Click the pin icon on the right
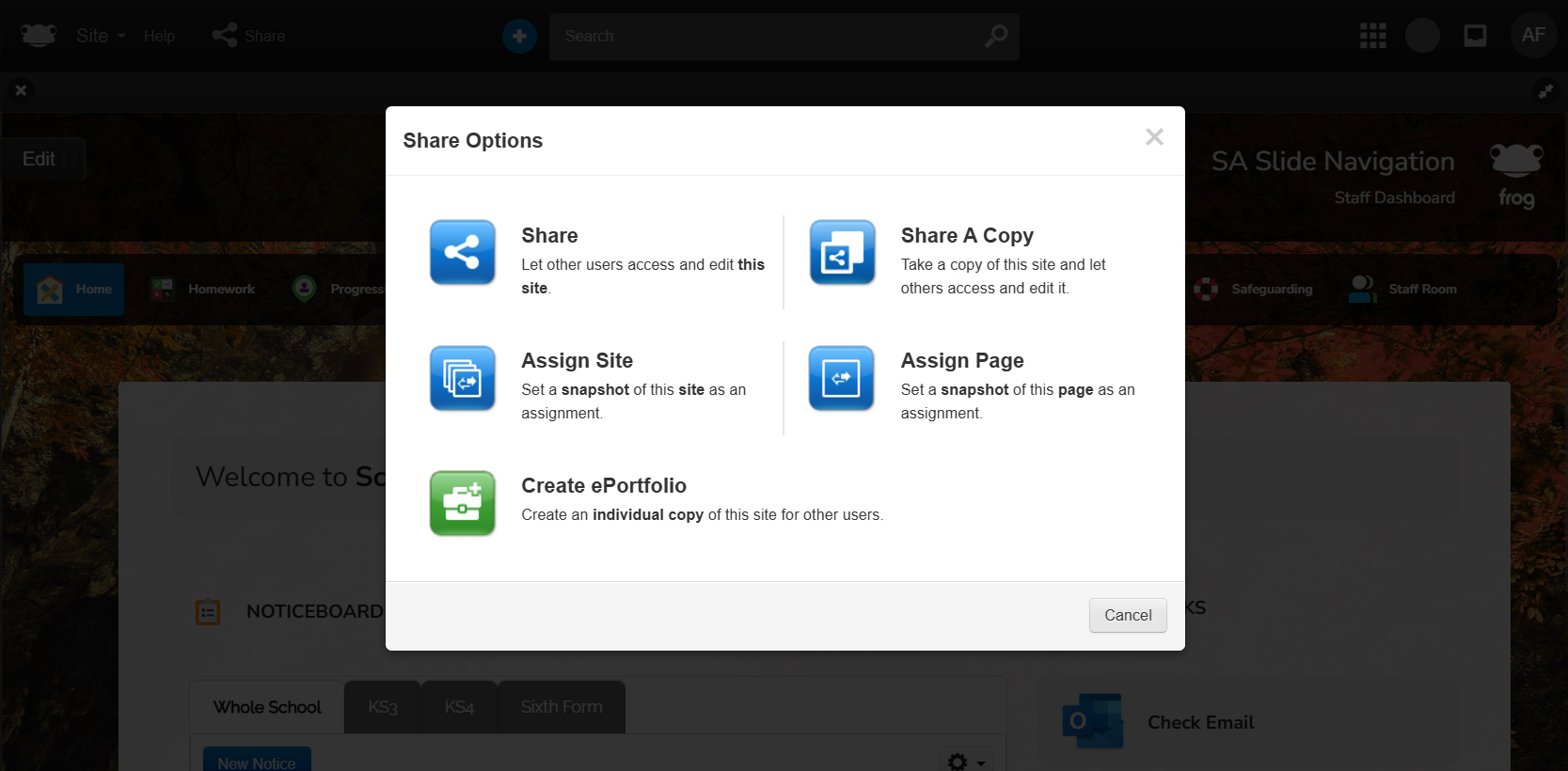The height and width of the screenshot is (771, 1568). (x=1545, y=91)
